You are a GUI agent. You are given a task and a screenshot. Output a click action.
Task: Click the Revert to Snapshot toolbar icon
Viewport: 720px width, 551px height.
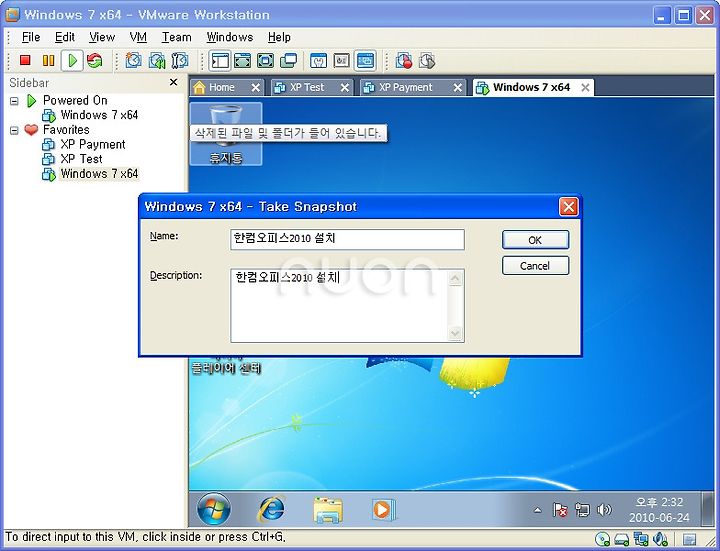157,61
